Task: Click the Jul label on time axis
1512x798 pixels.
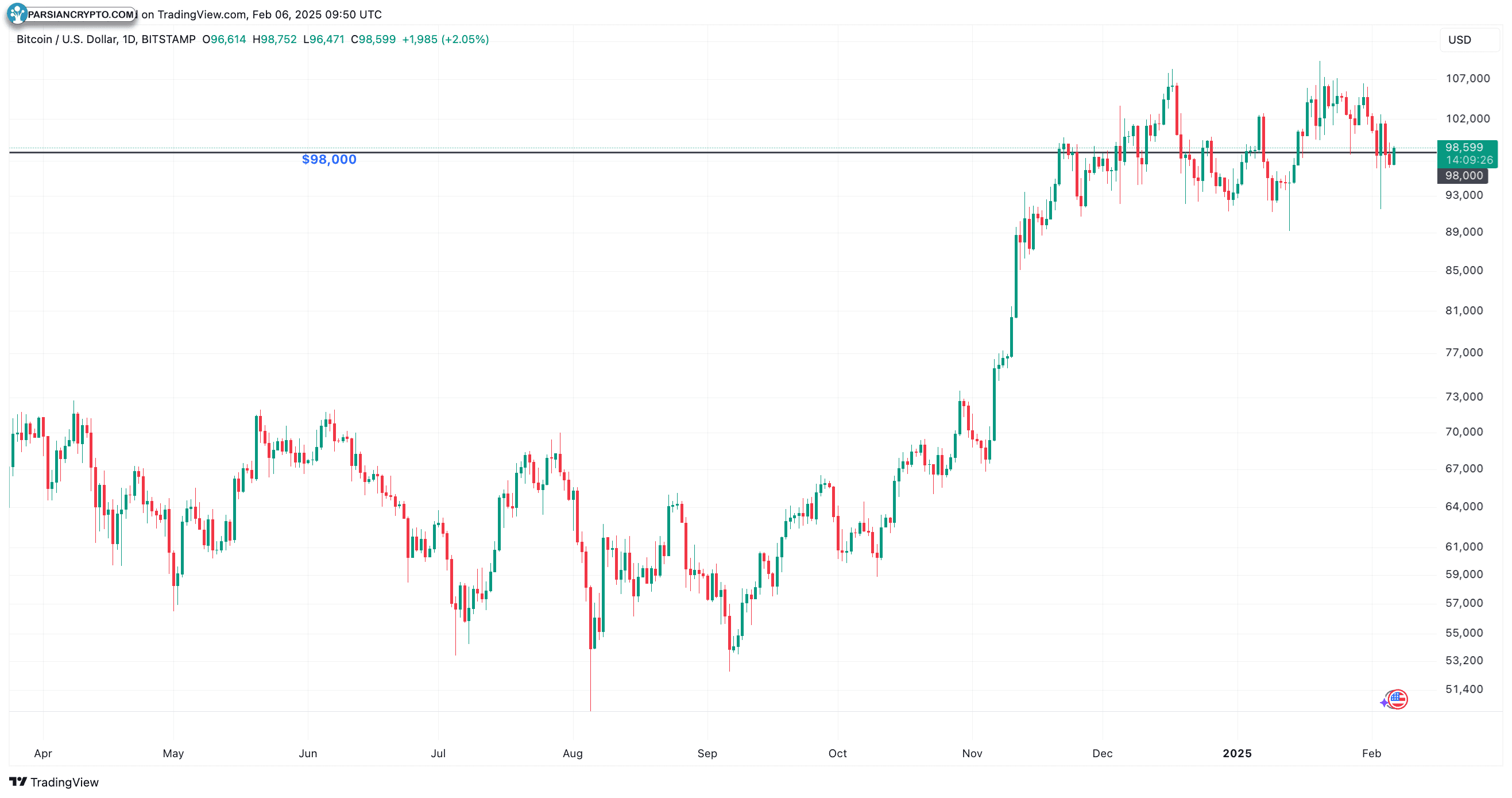Action: click(x=438, y=754)
